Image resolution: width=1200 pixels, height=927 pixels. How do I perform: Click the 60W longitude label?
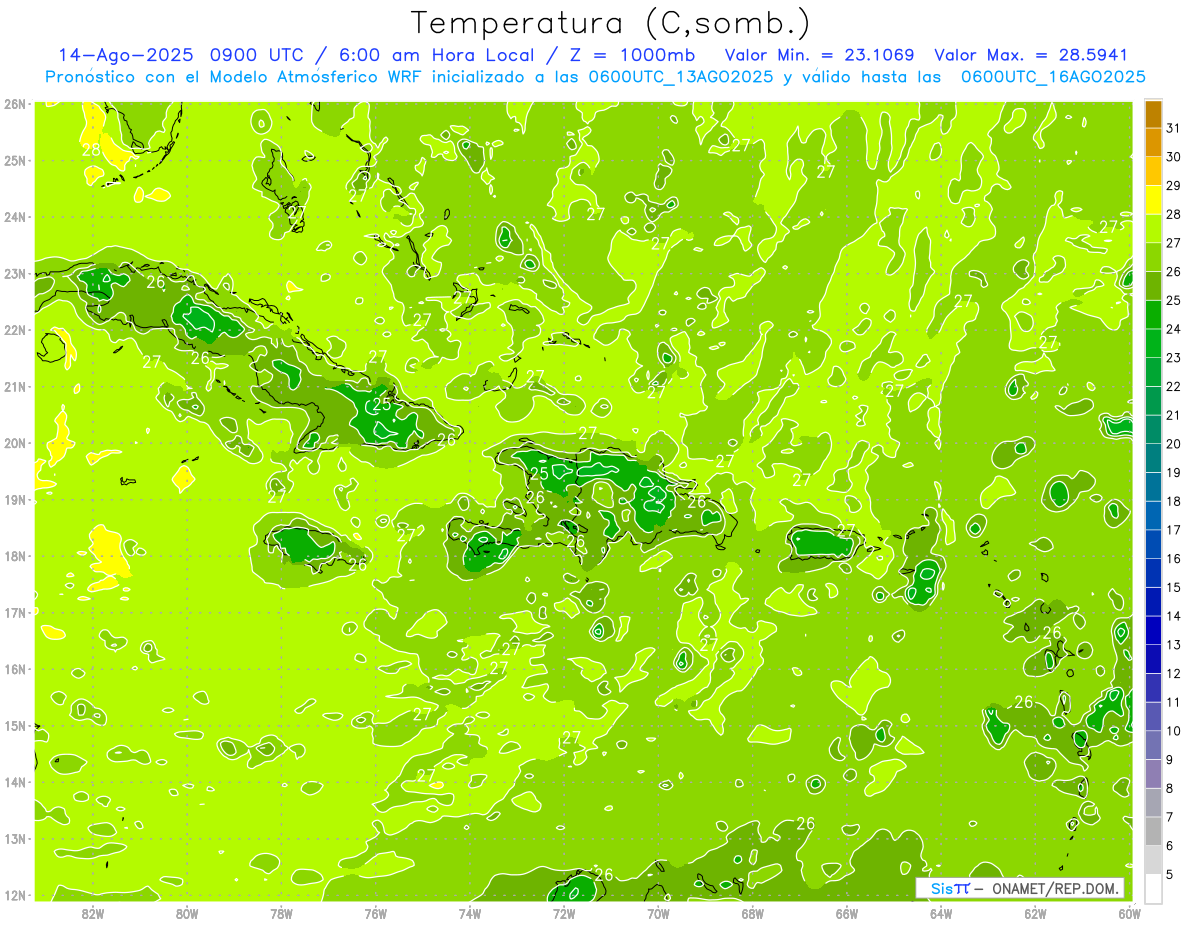tap(1129, 913)
